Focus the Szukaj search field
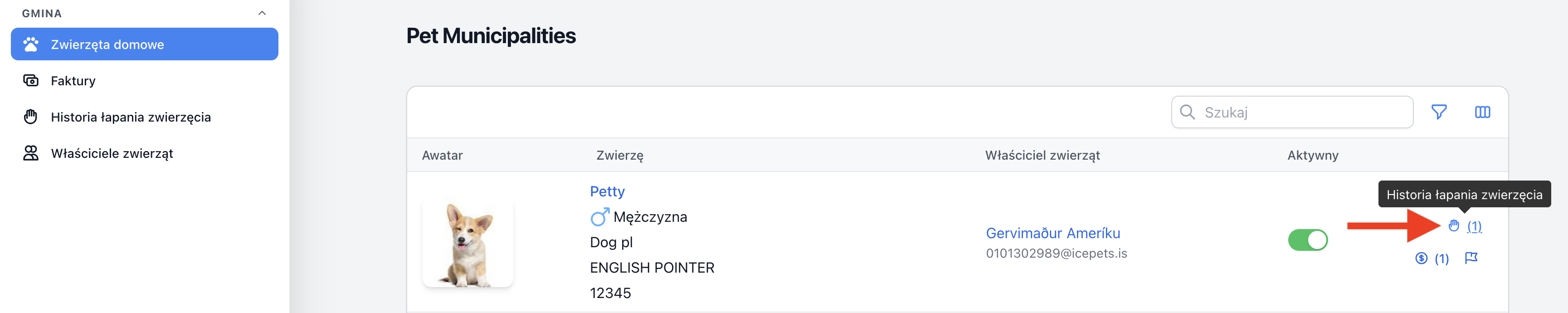 [x=1292, y=112]
